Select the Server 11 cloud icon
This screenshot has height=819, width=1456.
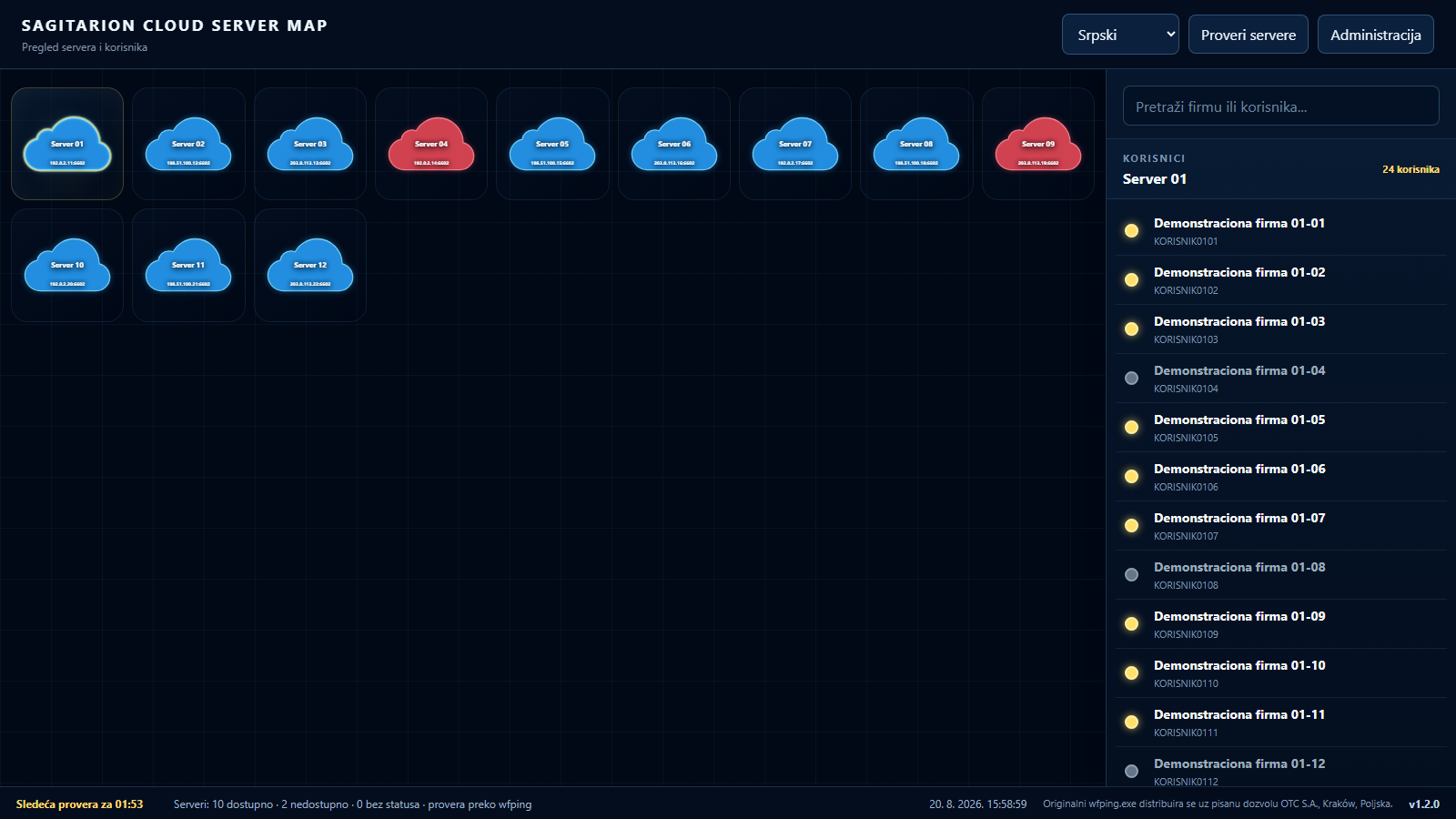coord(188,265)
